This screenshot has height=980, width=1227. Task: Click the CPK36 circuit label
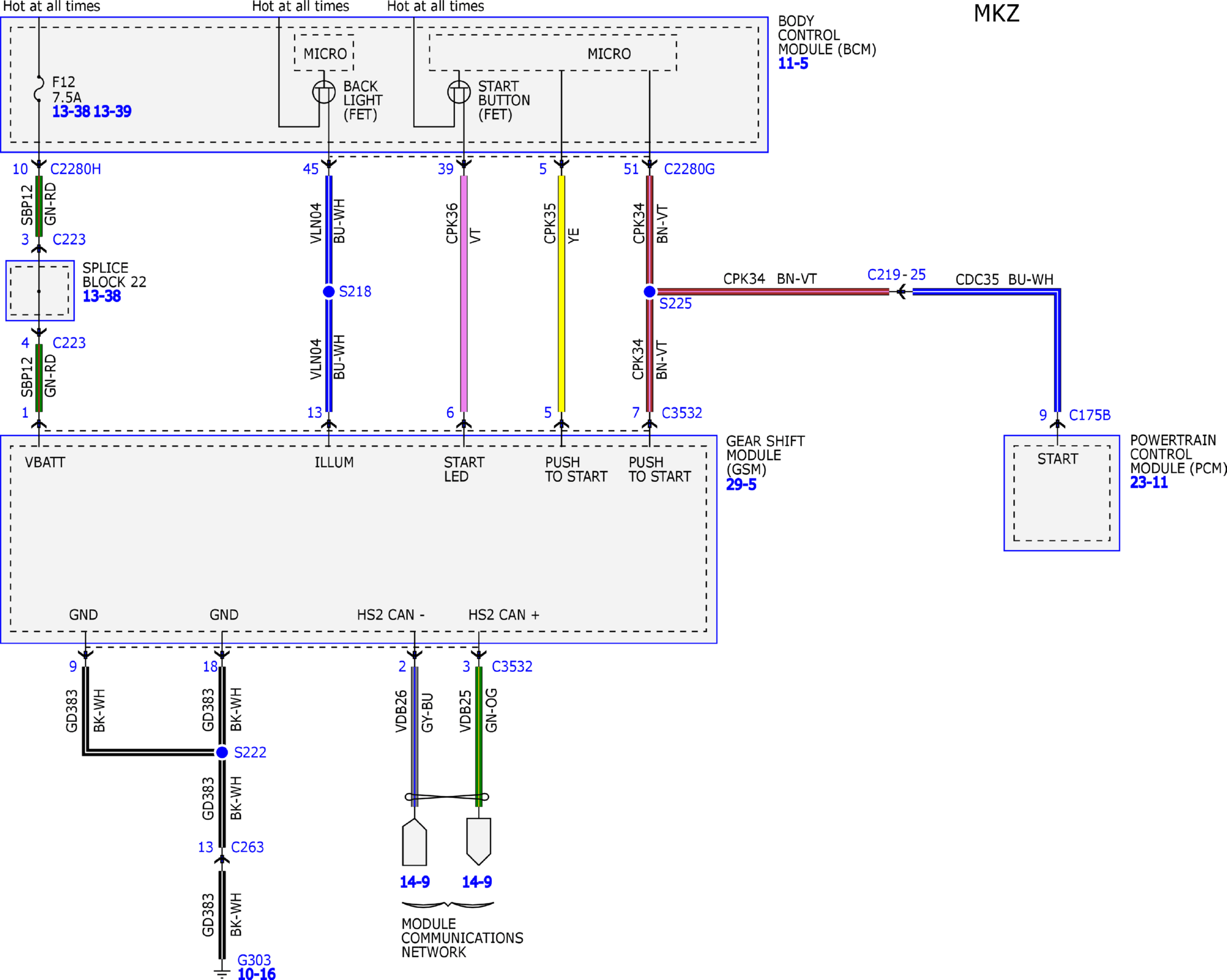(x=452, y=223)
